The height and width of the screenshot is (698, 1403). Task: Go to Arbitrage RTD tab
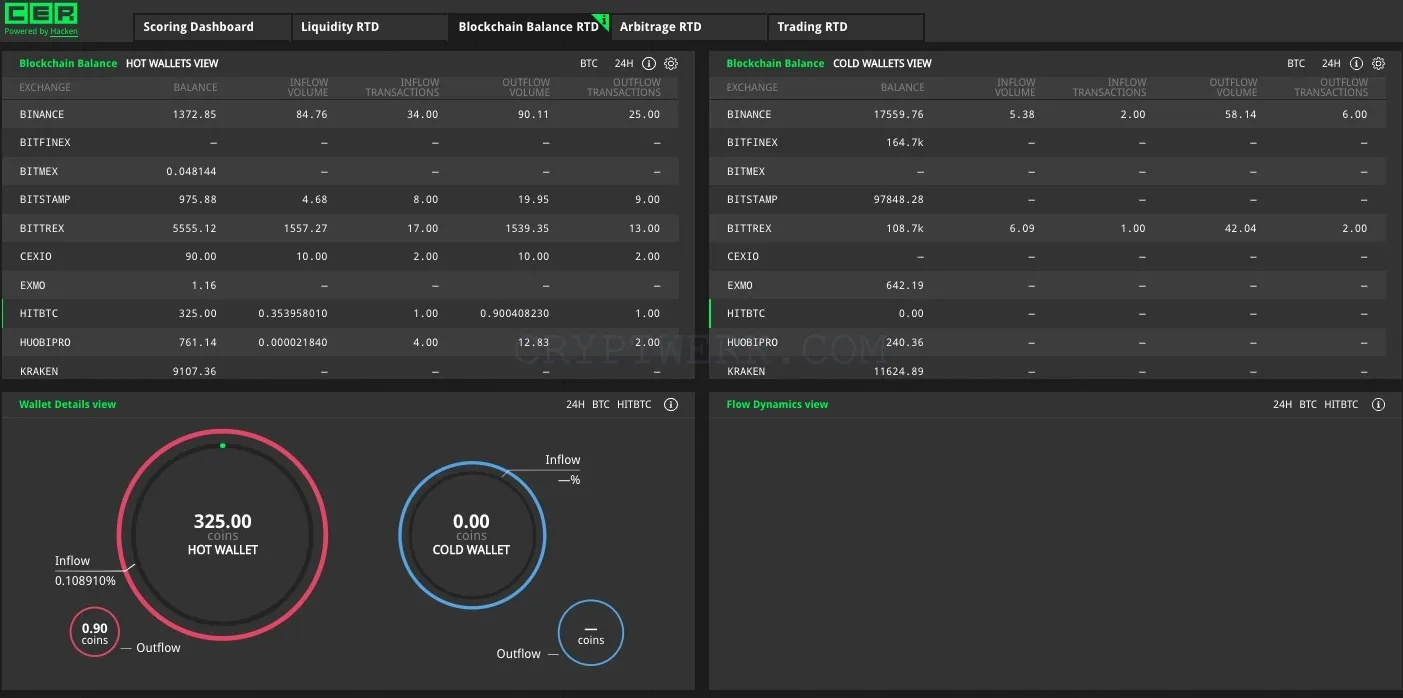[688, 27]
